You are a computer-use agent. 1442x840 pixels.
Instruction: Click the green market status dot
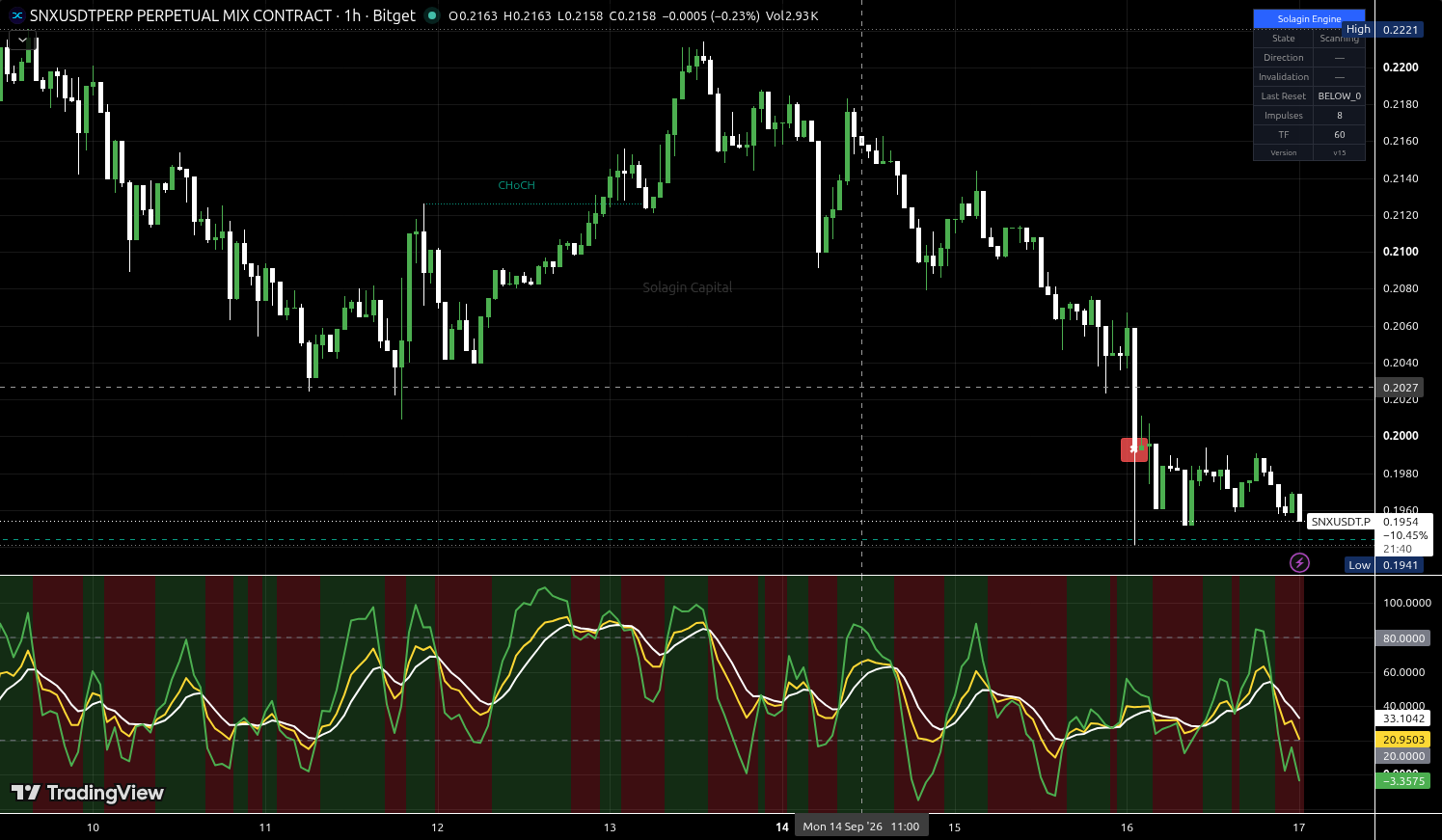pyautogui.click(x=431, y=15)
